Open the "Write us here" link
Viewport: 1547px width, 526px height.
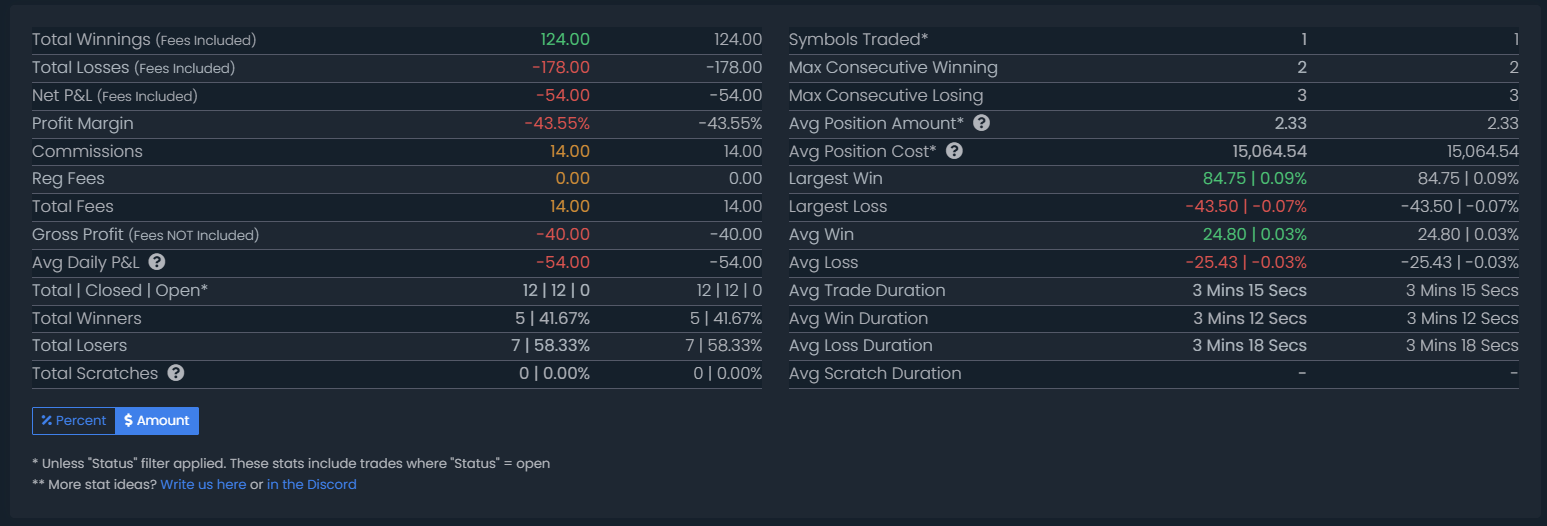(203, 485)
